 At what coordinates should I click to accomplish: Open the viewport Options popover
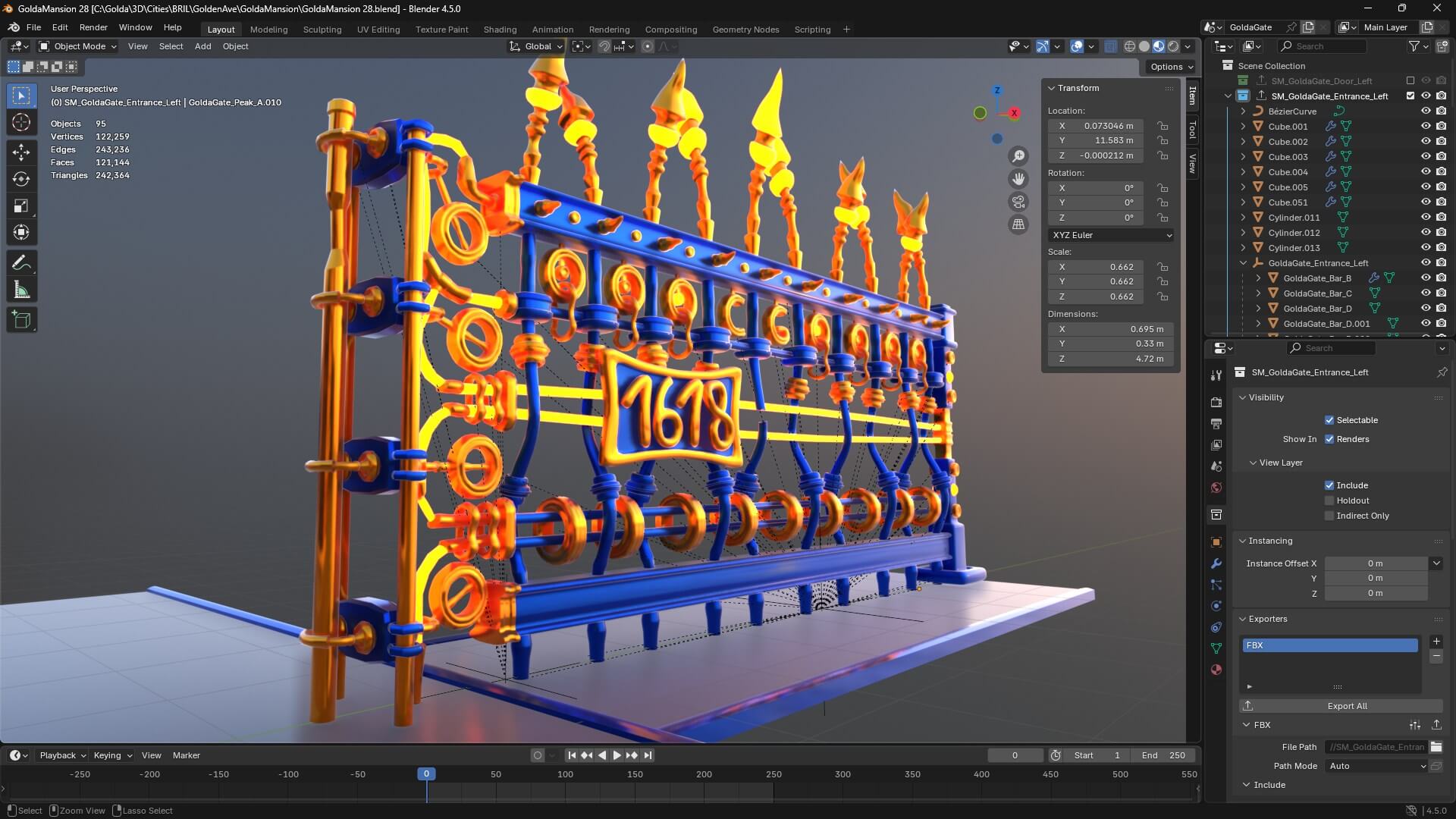click(x=1170, y=67)
